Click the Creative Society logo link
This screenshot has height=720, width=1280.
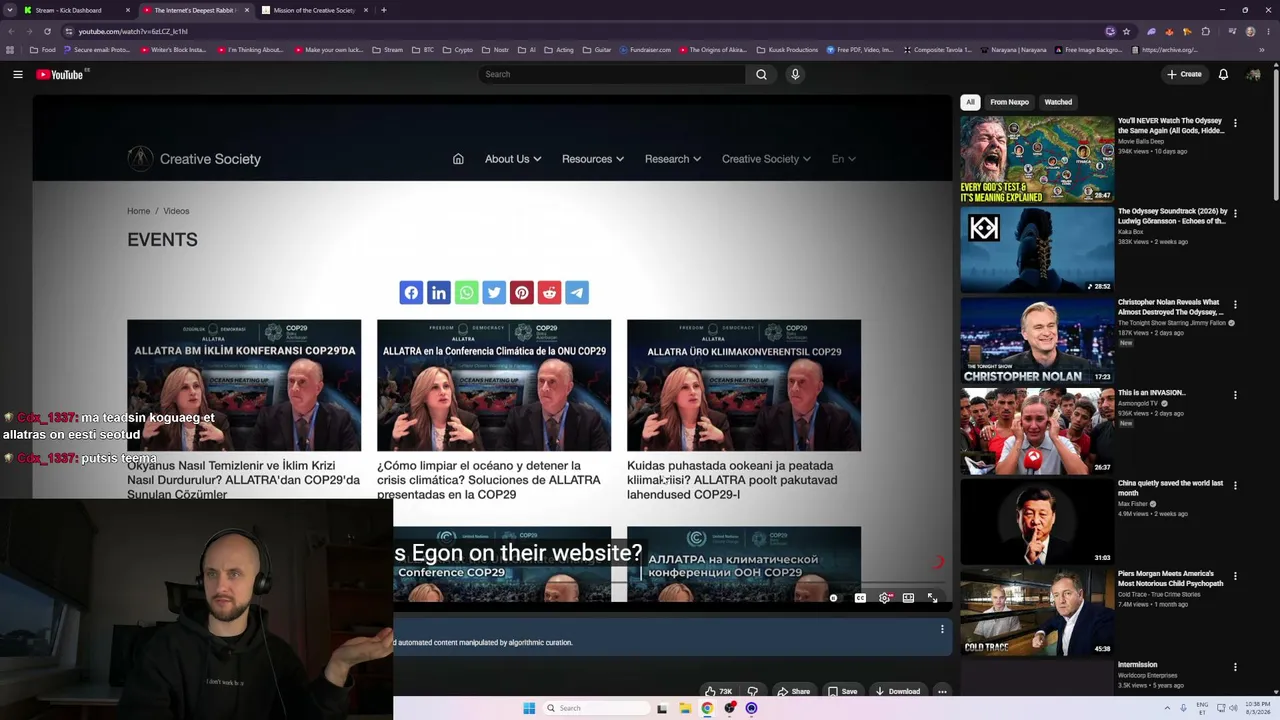tap(194, 159)
